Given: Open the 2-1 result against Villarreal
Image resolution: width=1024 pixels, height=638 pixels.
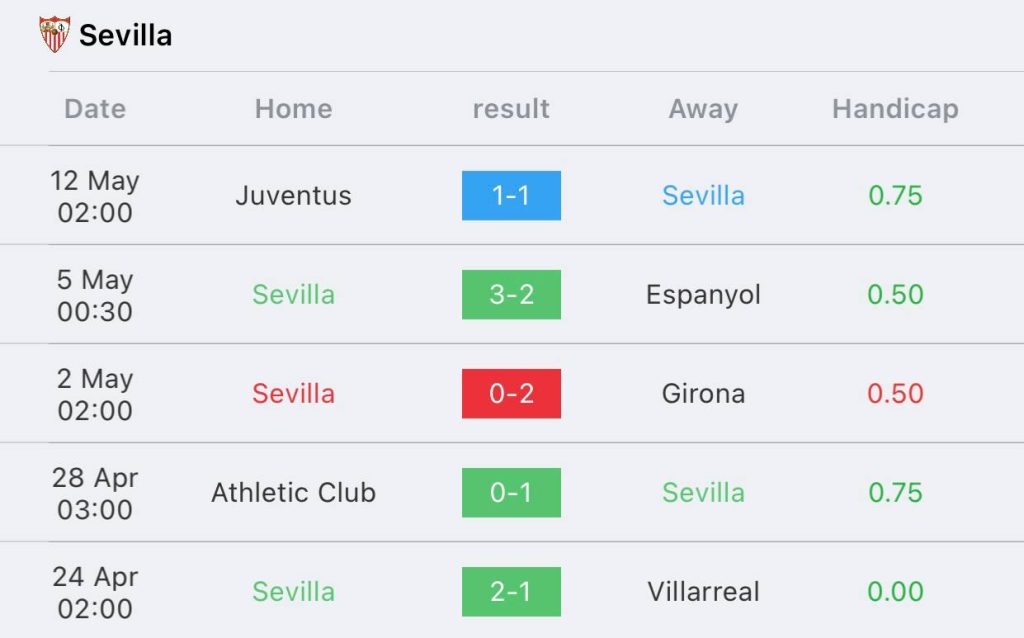Looking at the screenshot, I should [511, 592].
